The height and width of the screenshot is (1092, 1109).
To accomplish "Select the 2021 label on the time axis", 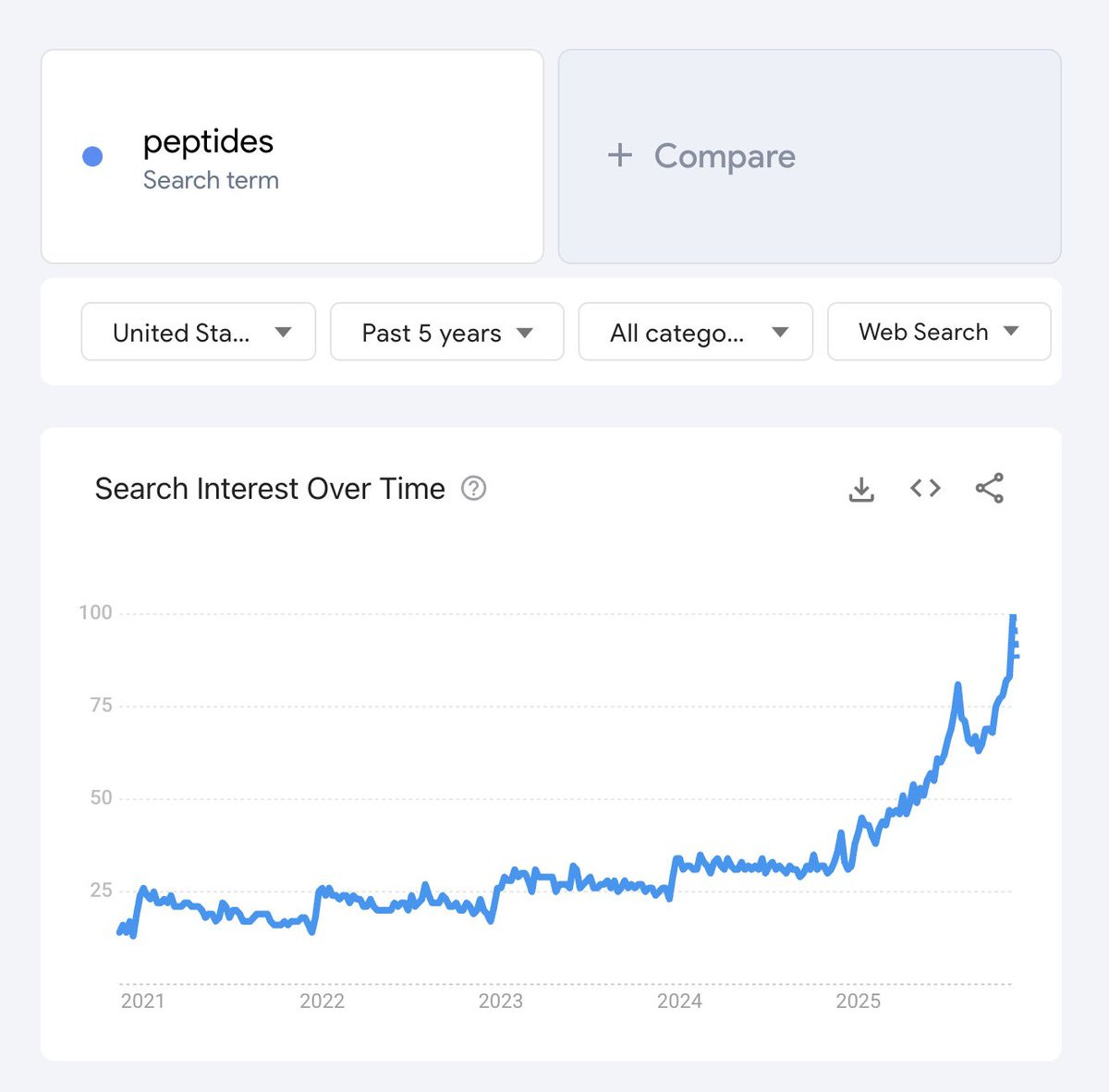I will 142,1001.
